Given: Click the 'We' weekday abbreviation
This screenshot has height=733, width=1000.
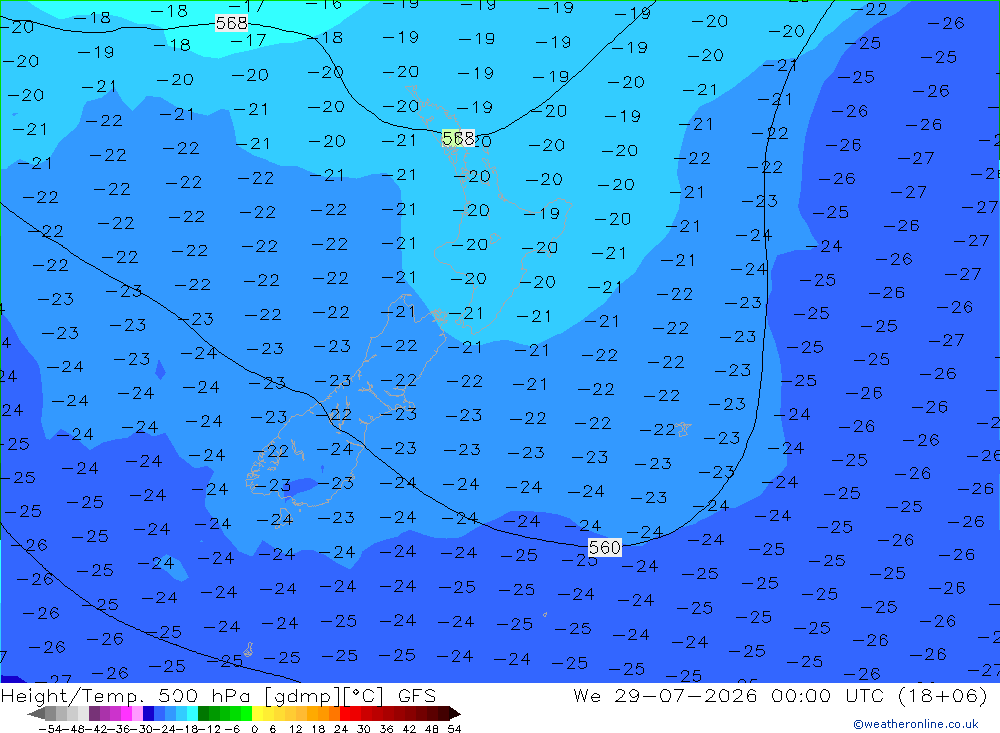Looking at the screenshot, I should [587, 696].
